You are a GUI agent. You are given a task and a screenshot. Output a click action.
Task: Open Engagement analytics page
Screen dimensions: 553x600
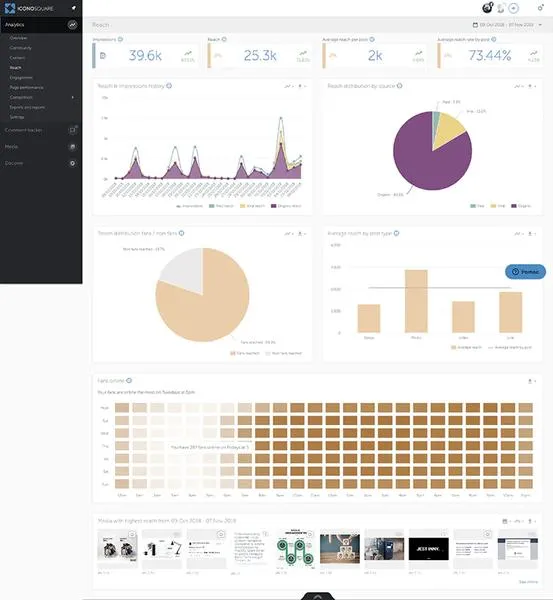tap(21, 78)
